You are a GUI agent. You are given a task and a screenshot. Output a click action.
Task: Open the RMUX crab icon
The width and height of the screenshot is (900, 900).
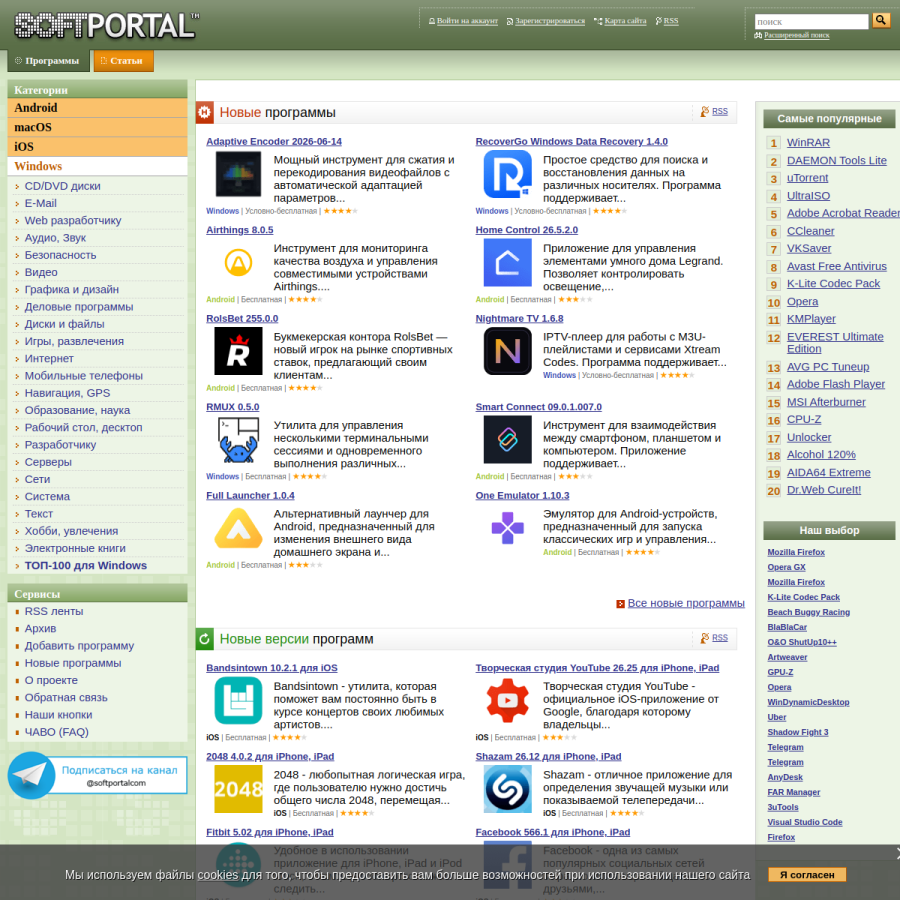click(x=238, y=440)
